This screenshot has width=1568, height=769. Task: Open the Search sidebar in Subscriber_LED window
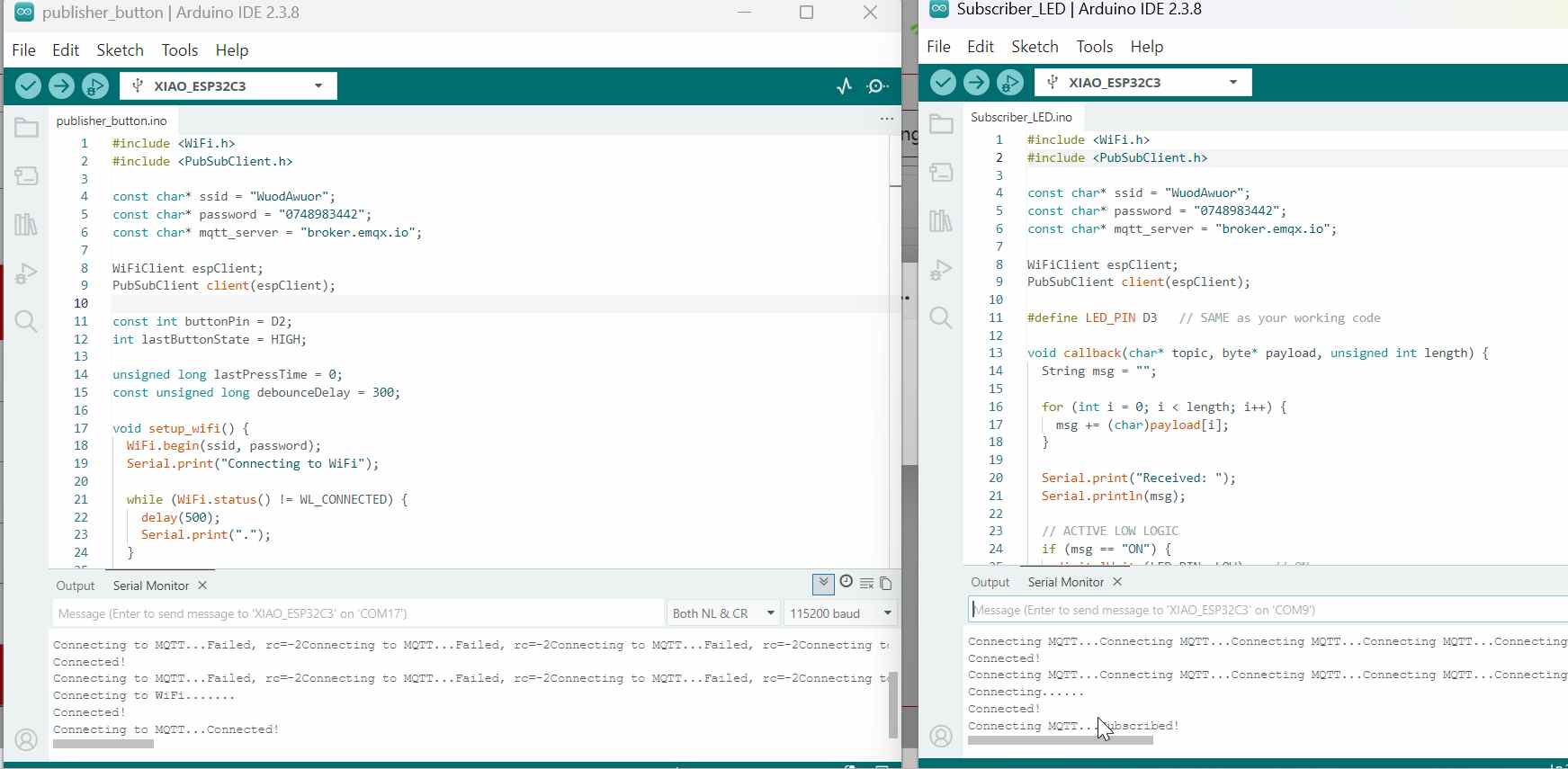[941, 317]
